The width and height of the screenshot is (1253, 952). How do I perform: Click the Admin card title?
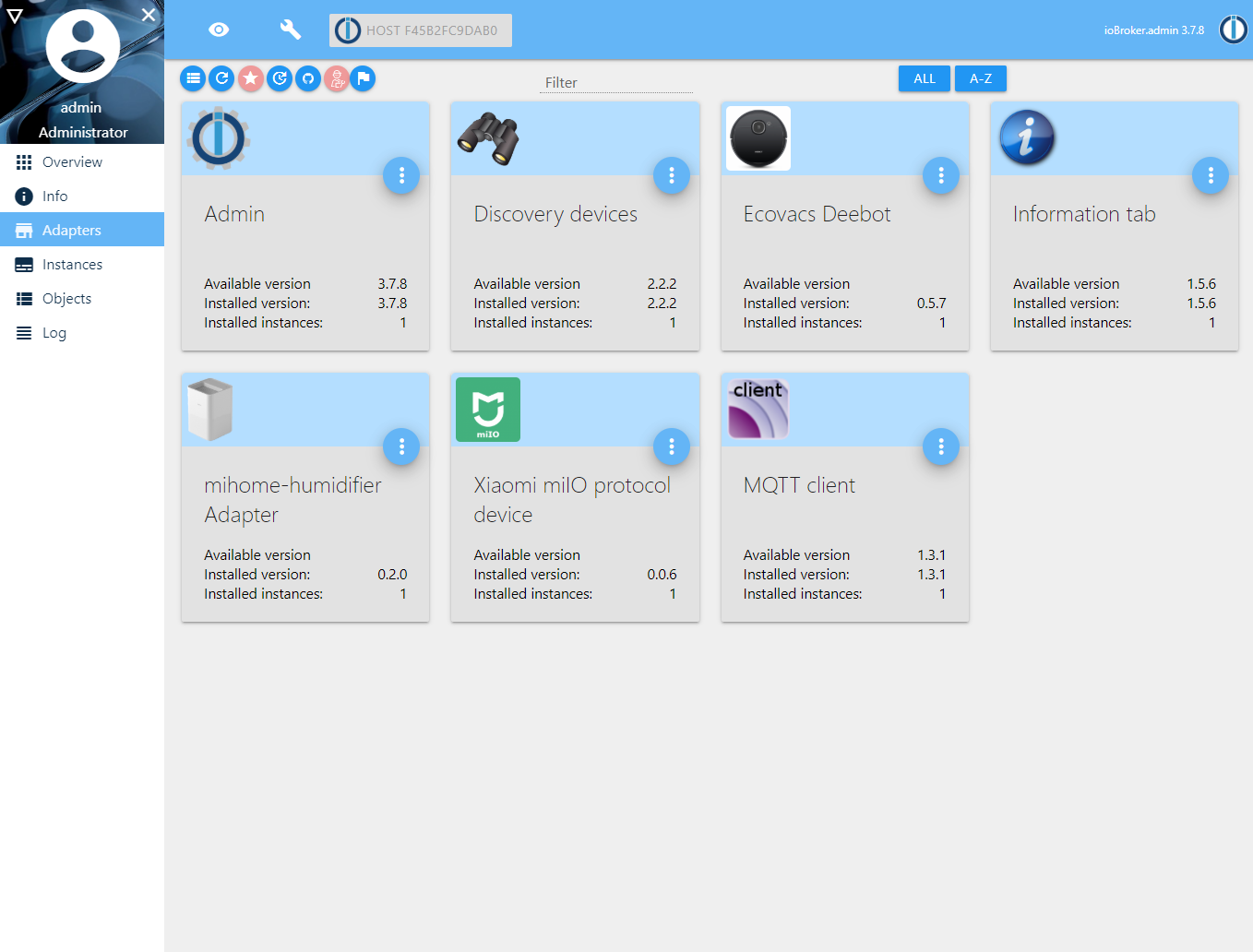[234, 214]
